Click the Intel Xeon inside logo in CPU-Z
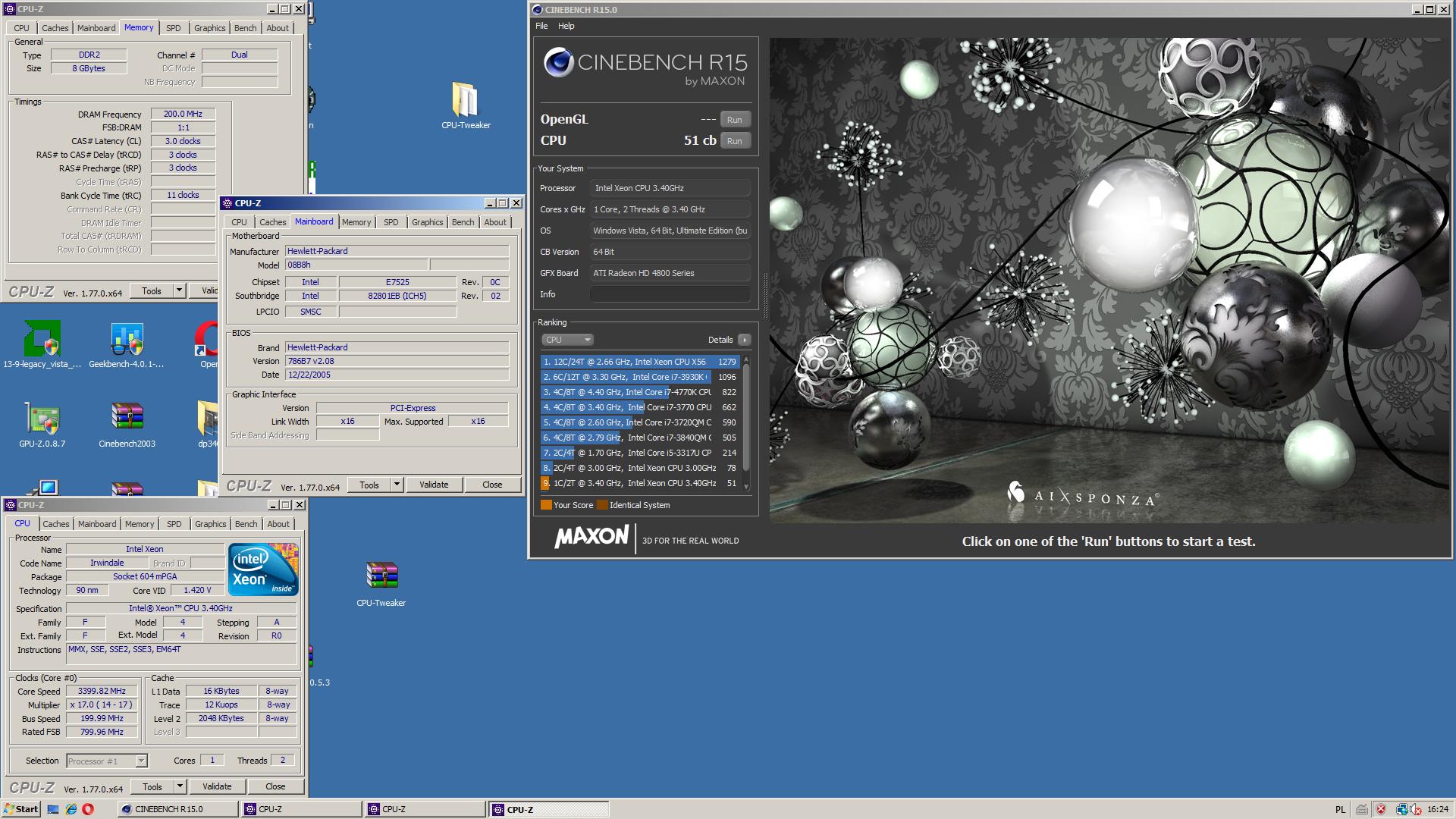The width and height of the screenshot is (1456, 819). pyautogui.click(x=263, y=570)
